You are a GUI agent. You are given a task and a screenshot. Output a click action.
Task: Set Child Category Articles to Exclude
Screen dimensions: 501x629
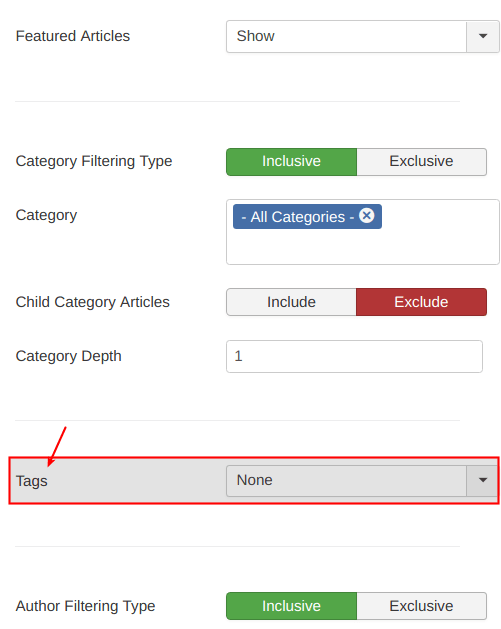coord(422,302)
